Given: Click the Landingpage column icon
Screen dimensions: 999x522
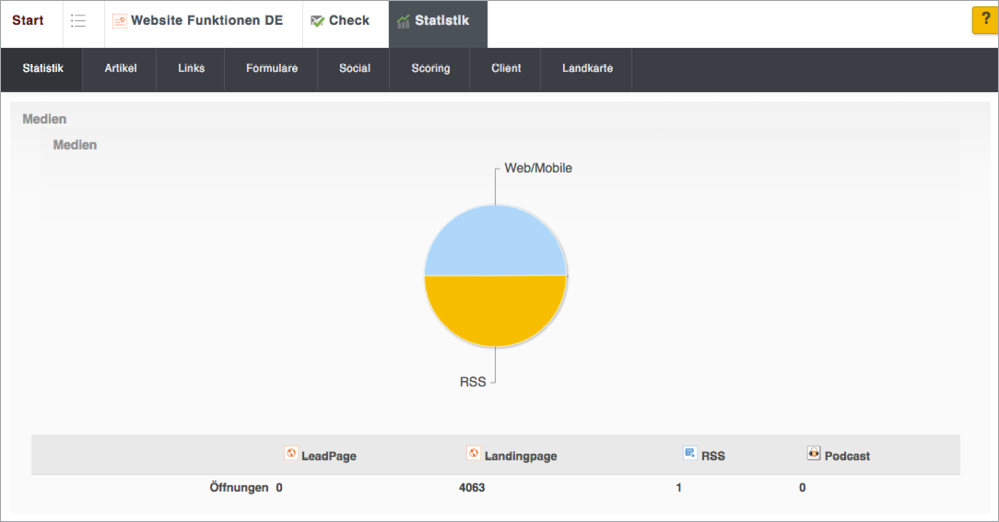Looking at the screenshot, I should (x=473, y=454).
